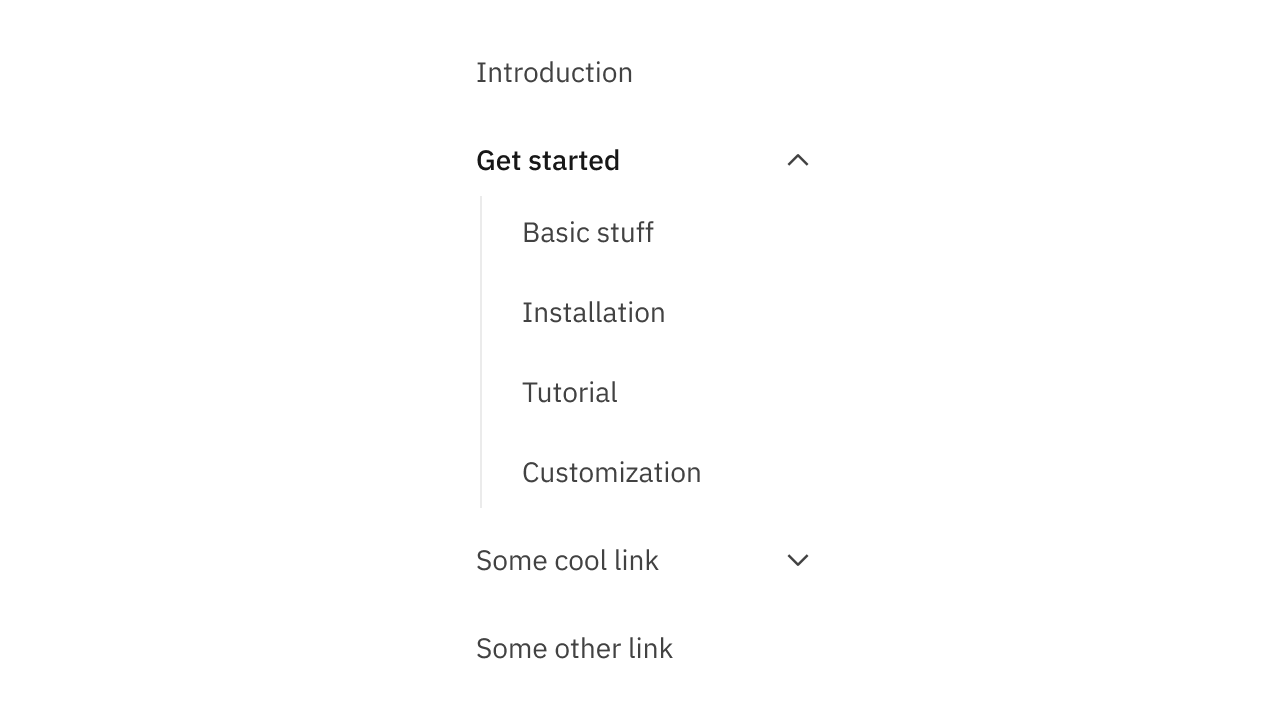
Task: Click the Some cool link entry
Action: pyautogui.click(x=567, y=561)
